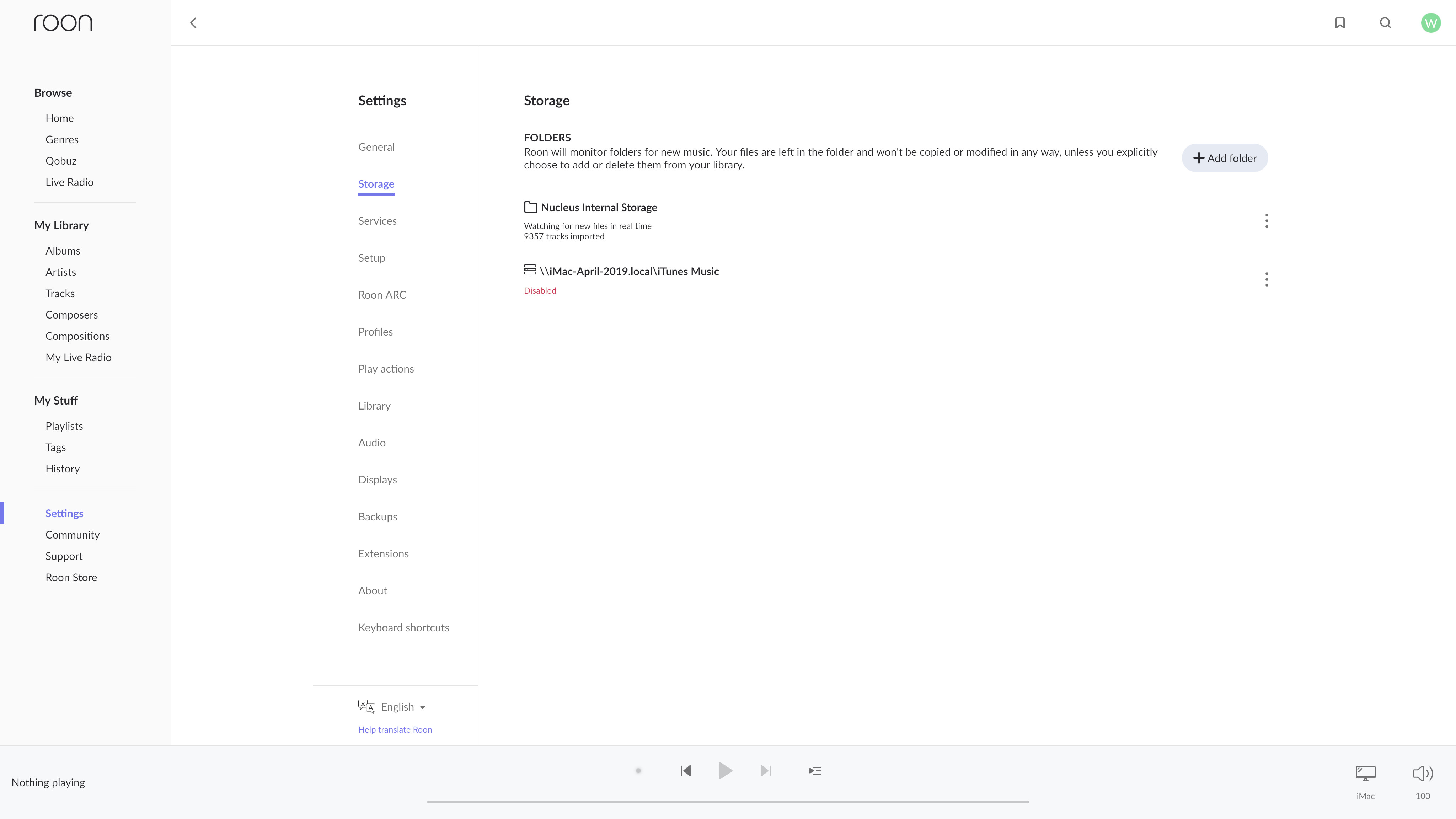1456x819 pixels.
Task: Open Displays settings tab
Action: [x=378, y=479]
